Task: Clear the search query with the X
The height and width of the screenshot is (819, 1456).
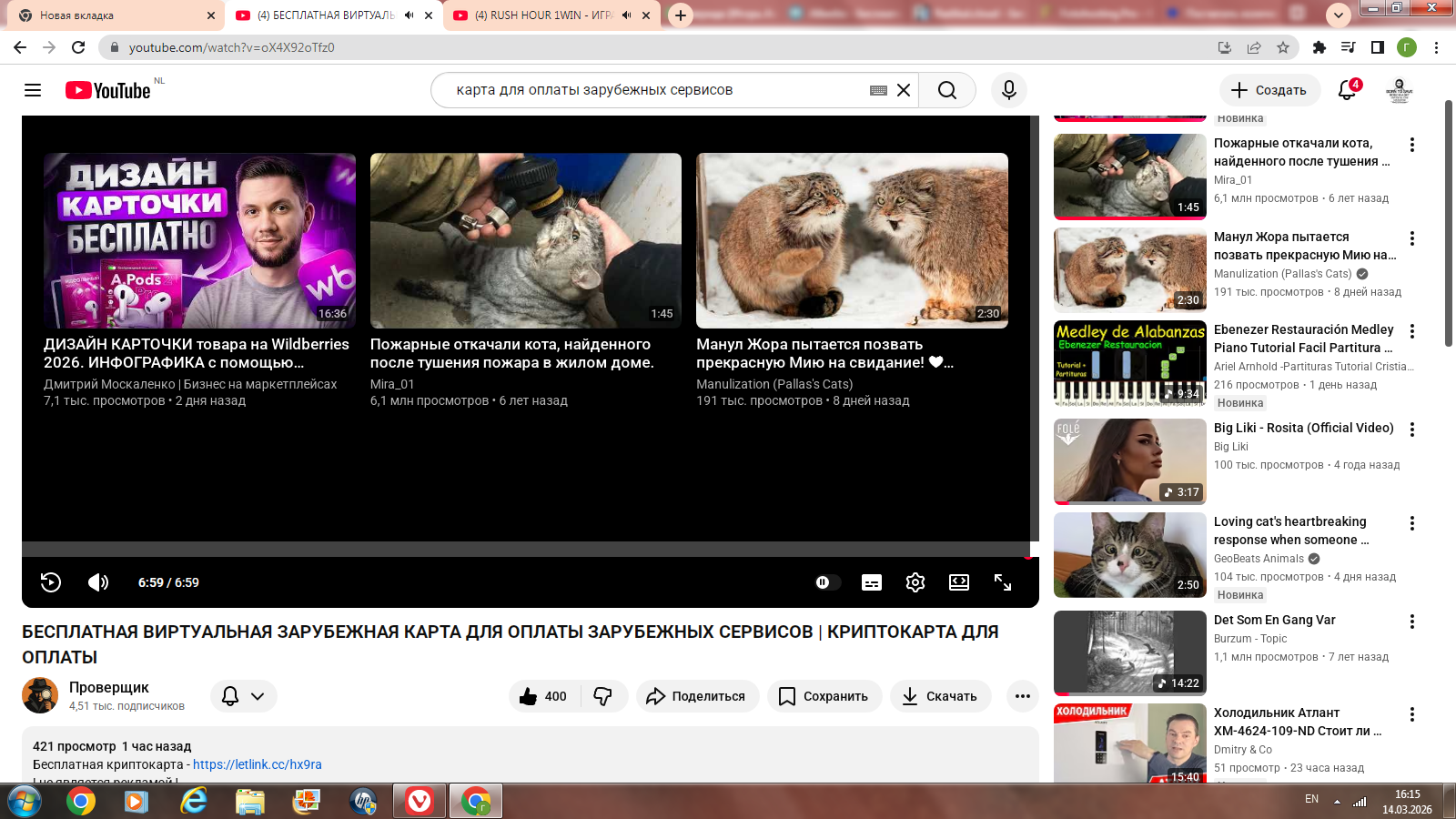Action: pyautogui.click(x=904, y=90)
